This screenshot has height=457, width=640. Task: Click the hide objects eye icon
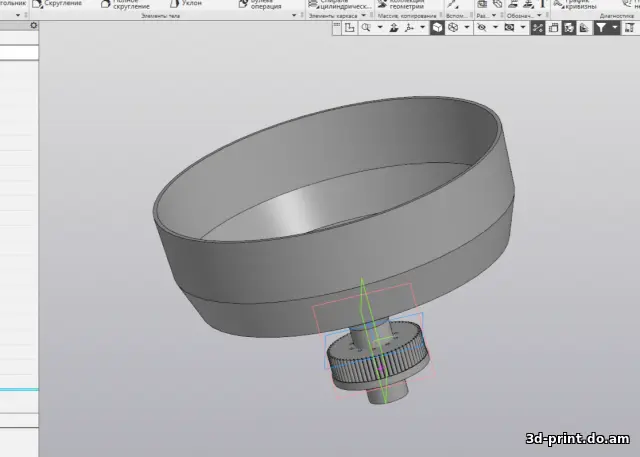(482, 28)
